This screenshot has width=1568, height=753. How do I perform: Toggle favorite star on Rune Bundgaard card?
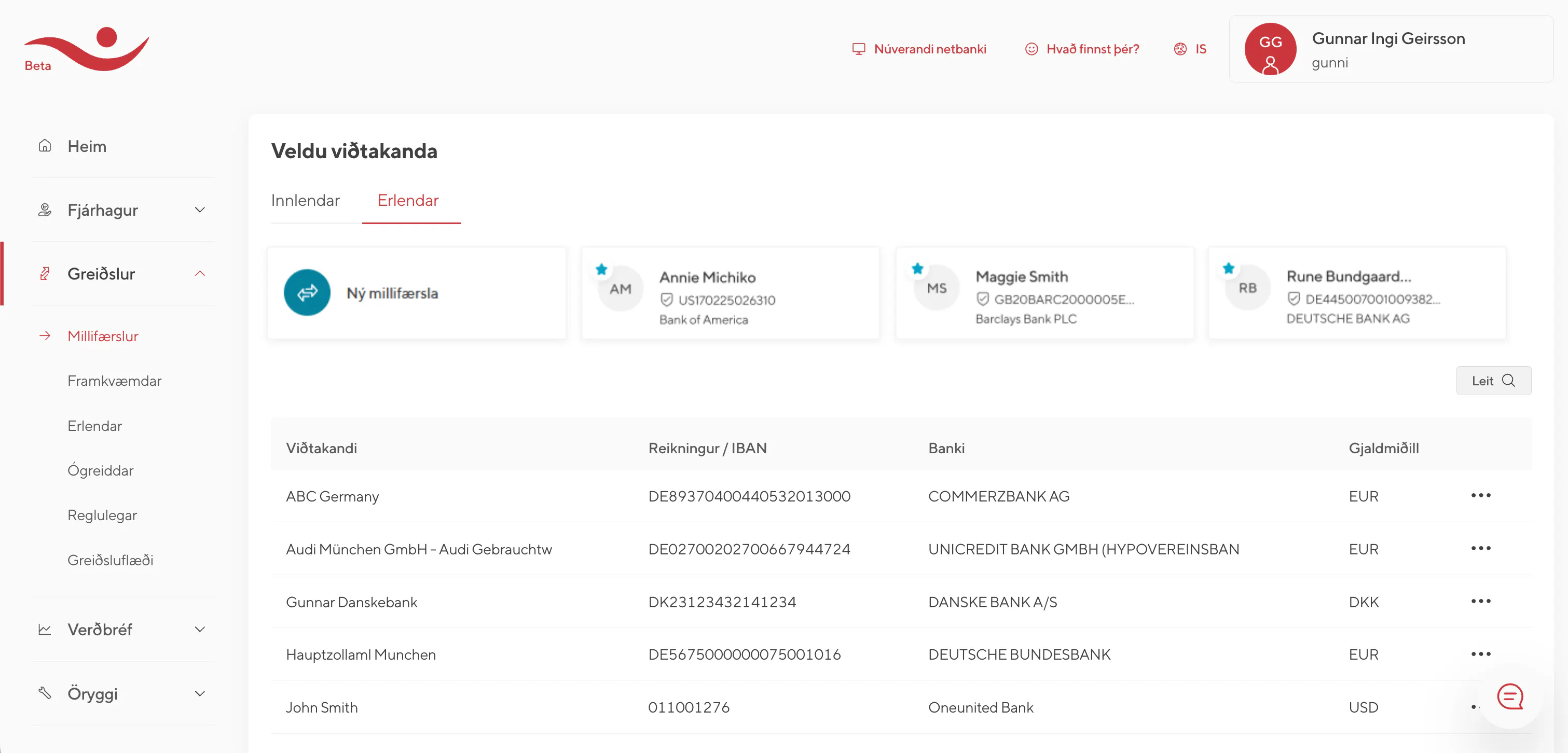click(x=1228, y=268)
